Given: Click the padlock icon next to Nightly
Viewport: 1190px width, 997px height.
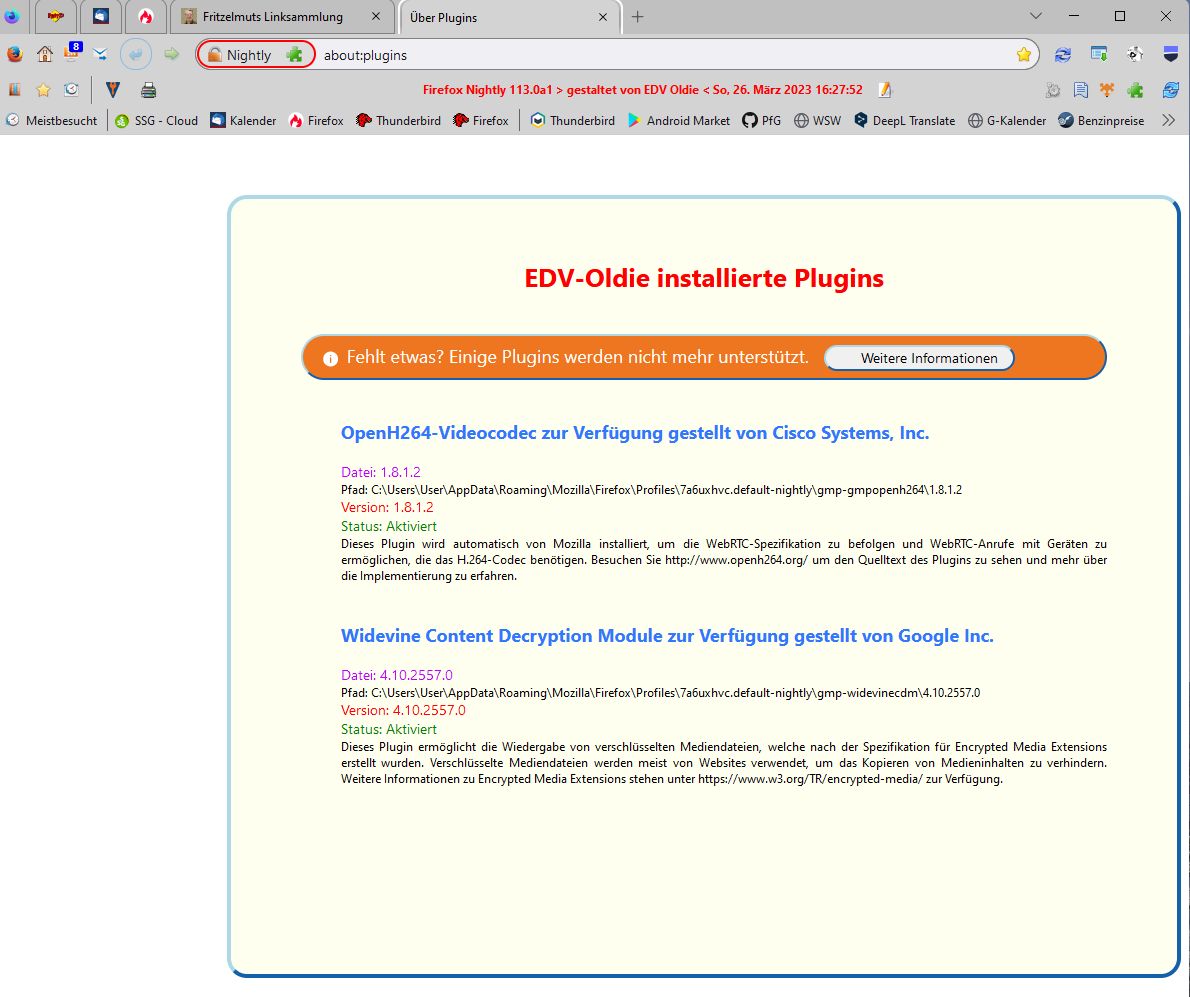Looking at the screenshot, I should pyautogui.click(x=215, y=55).
